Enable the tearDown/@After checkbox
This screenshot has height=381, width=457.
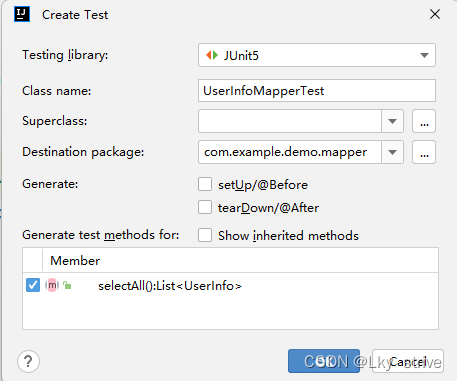point(205,207)
